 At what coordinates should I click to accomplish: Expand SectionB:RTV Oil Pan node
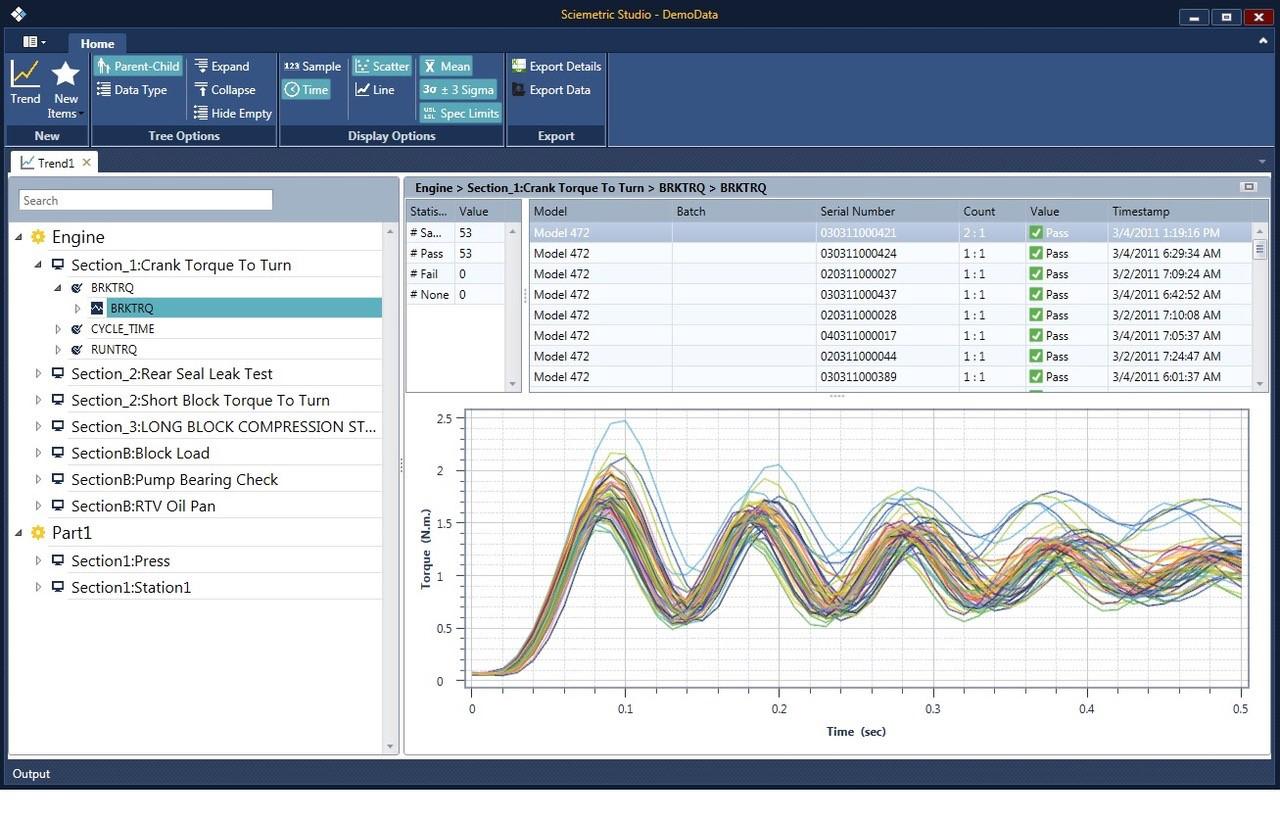click(38, 506)
